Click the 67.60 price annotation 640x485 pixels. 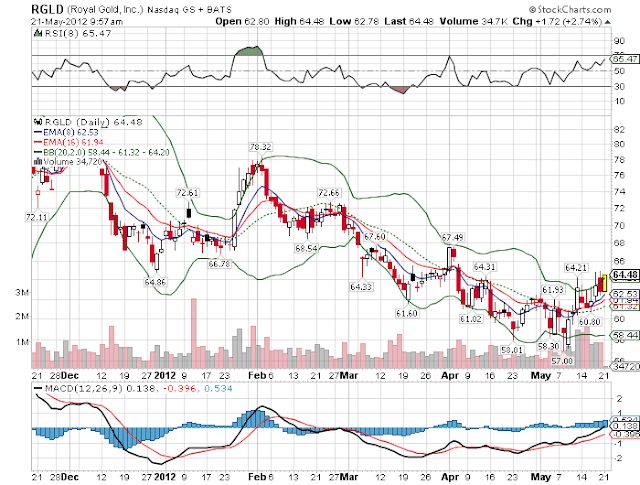click(x=374, y=237)
